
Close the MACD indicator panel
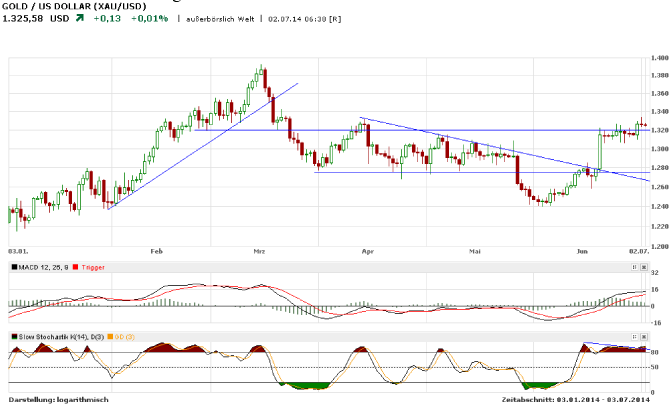[x=643, y=267]
